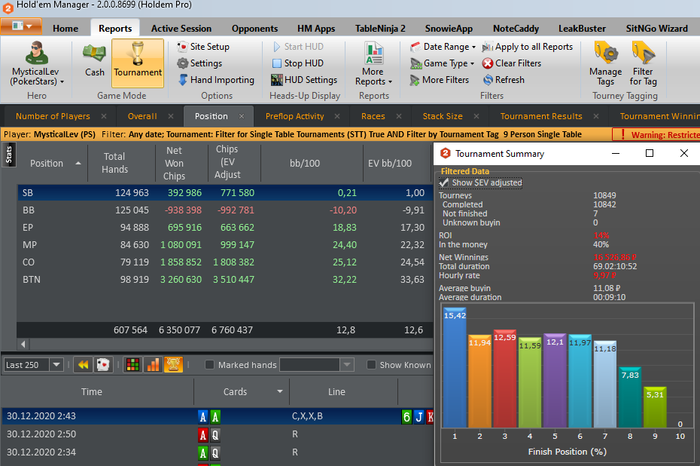Viewport: 700px width, 466px height.
Task: Click the 9th place finish green bar
Action: (x=655, y=407)
